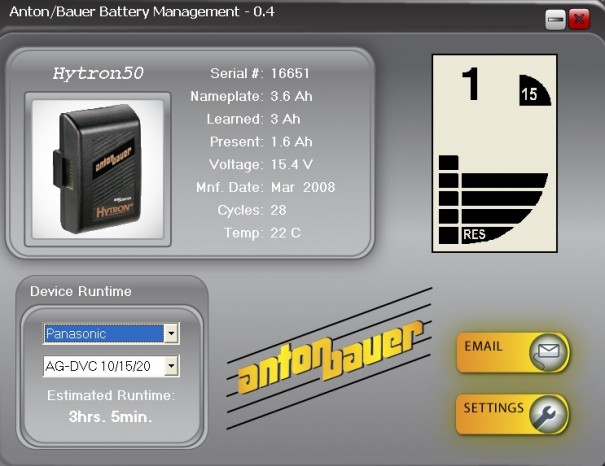Click the Voltage value 15.4 V
This screenshot has height=466, width=605.
click(x=291, y=164)
